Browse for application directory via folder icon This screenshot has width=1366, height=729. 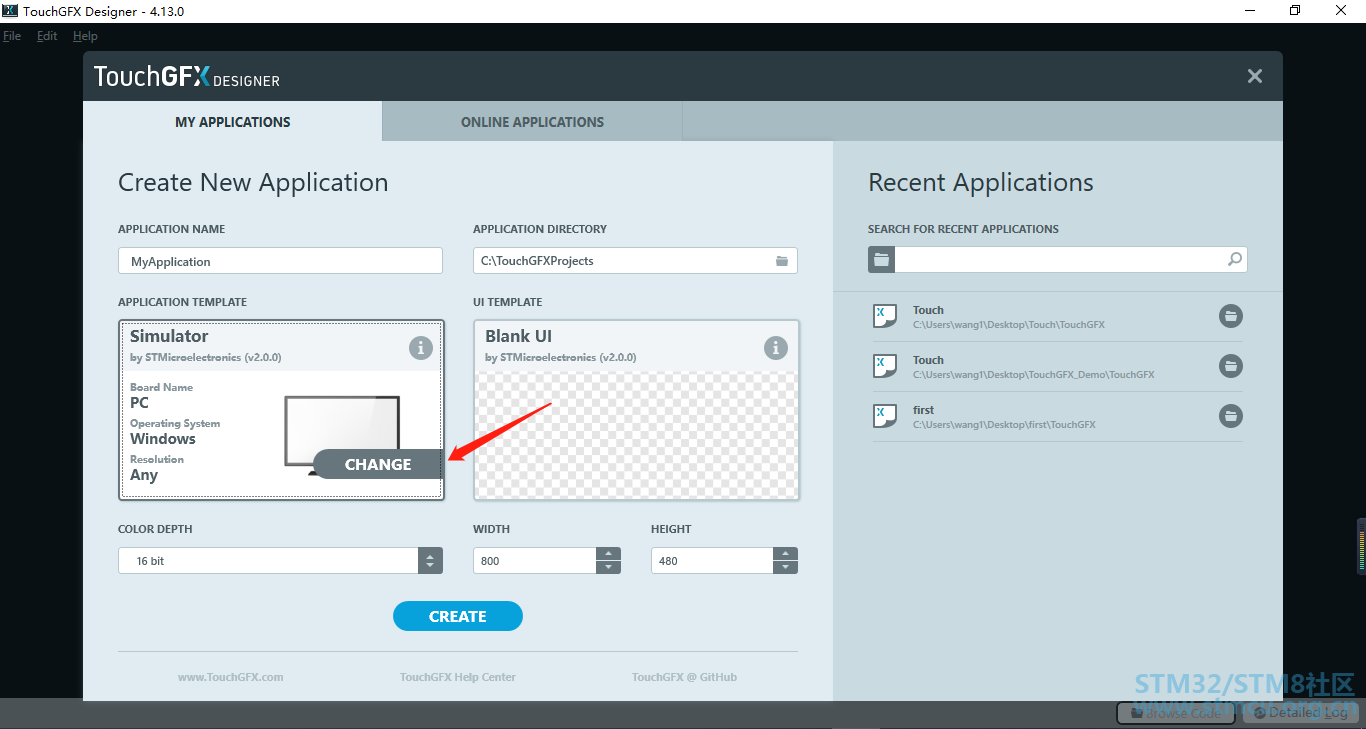782,261
